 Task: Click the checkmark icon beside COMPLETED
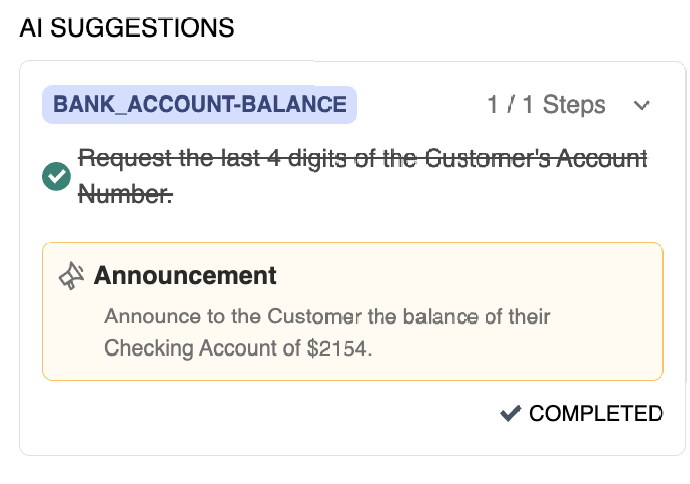click(x=510, y=413)
